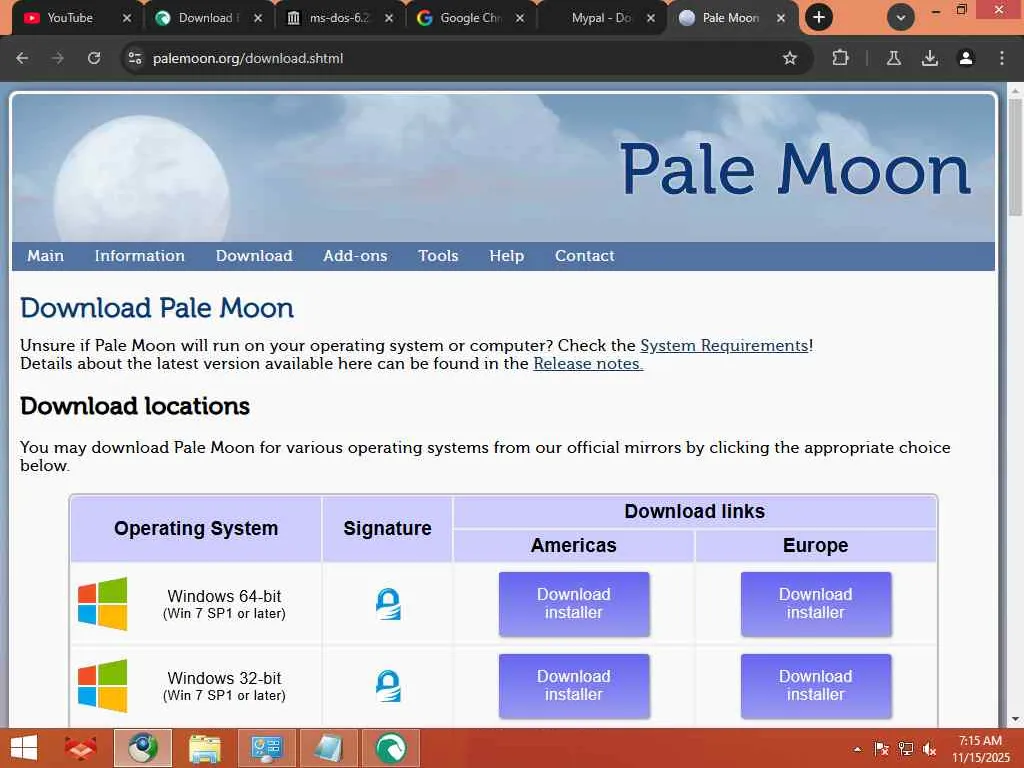Switch to the Google Chrome tab
Image resolution: width=1024 pixels, height=768 pixels.
[x=461, y=18]
